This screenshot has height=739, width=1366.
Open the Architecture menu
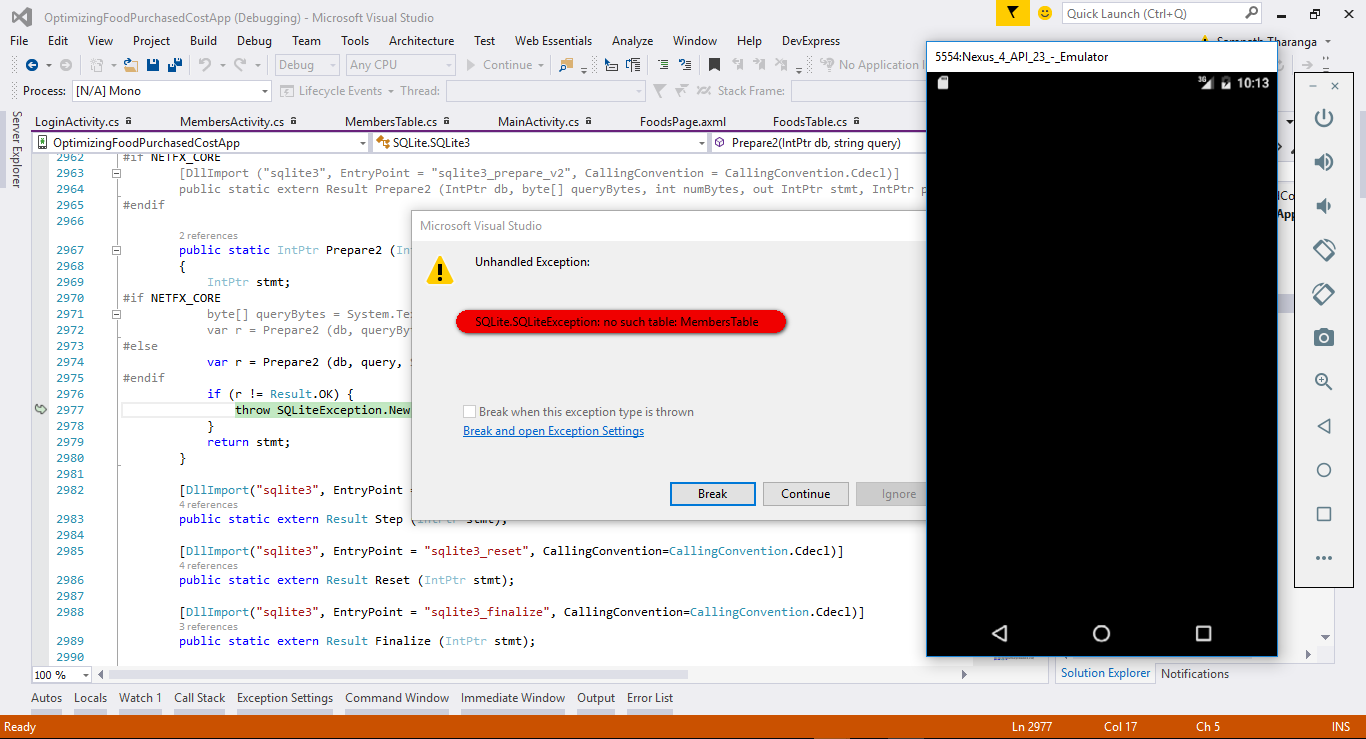coord(421,41)
